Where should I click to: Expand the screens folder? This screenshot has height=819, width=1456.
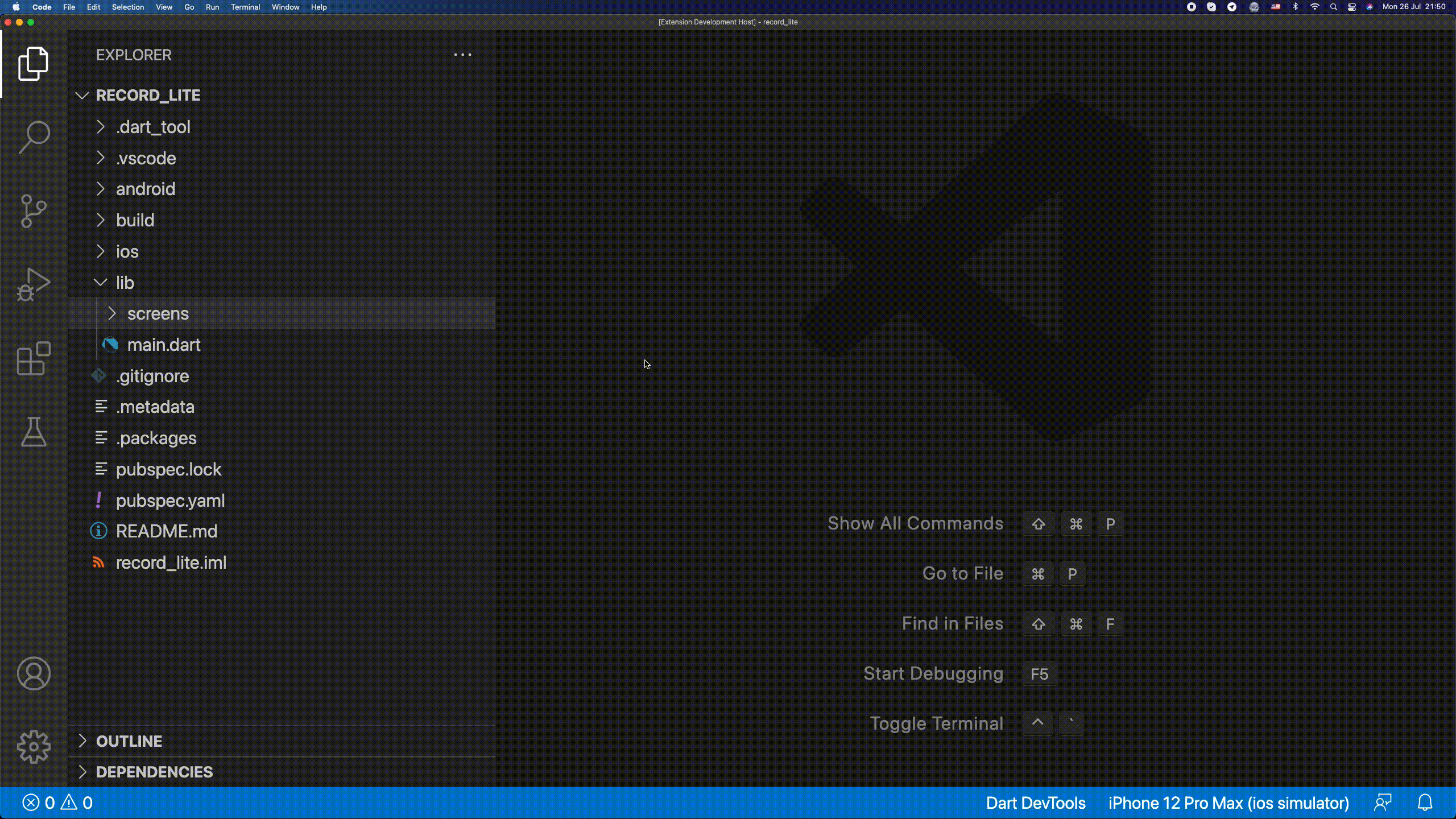[x=158, y=313]
